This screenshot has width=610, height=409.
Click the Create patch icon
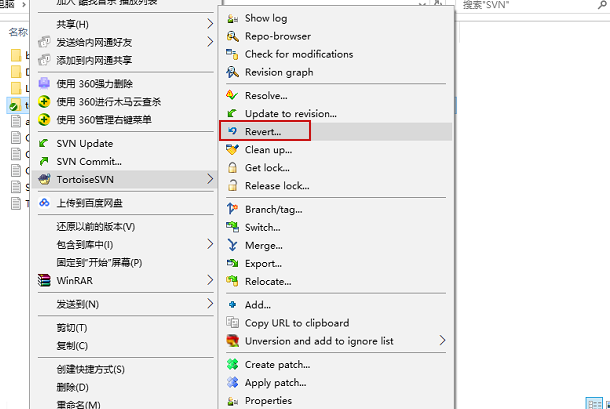tap(233, 364)
